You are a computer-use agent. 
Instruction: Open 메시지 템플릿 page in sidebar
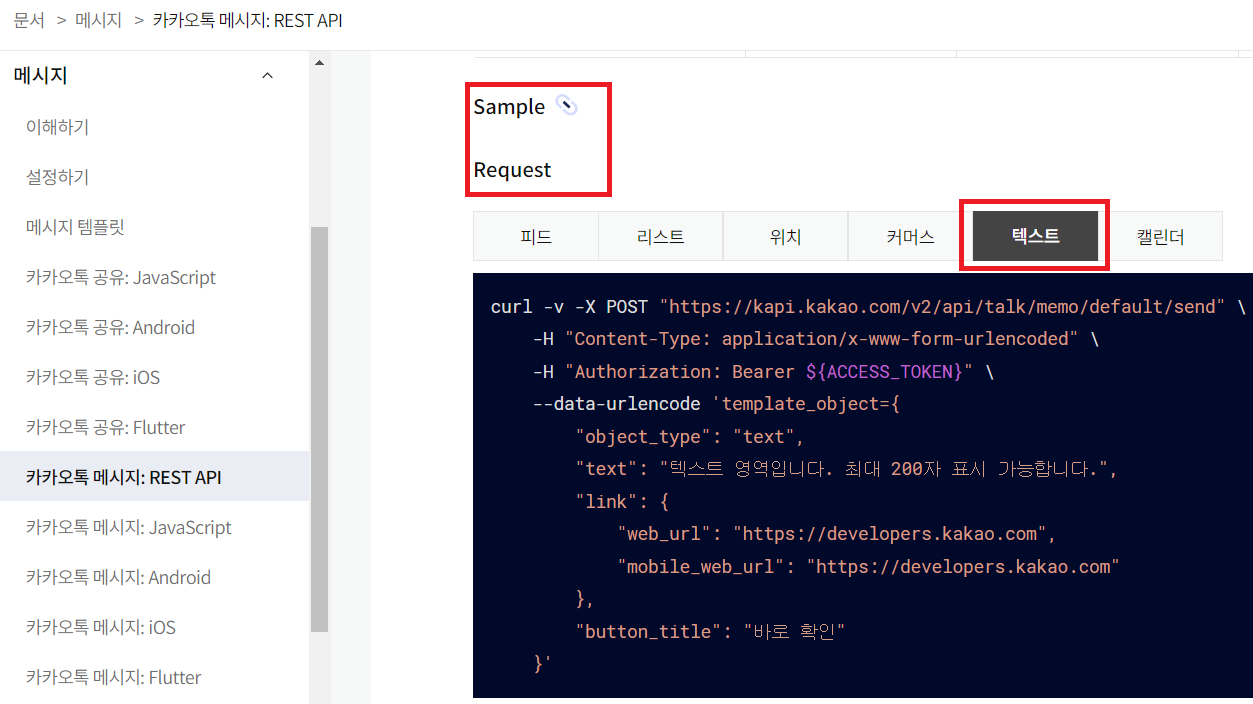tap(75, 227)
